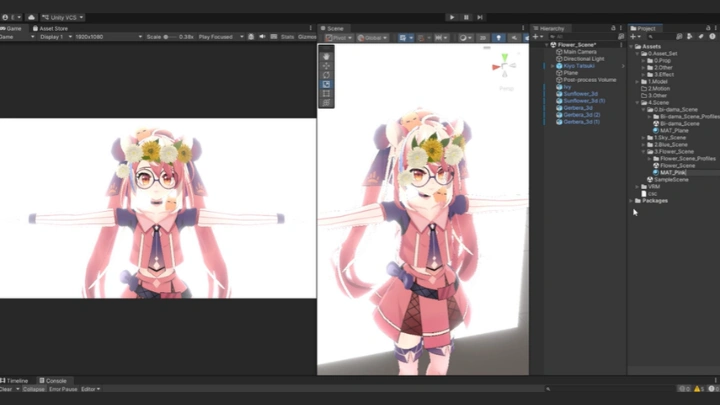Click the Scene orientation gizmo Y axis
Screen dimensions: 720x405
(505, 58)
